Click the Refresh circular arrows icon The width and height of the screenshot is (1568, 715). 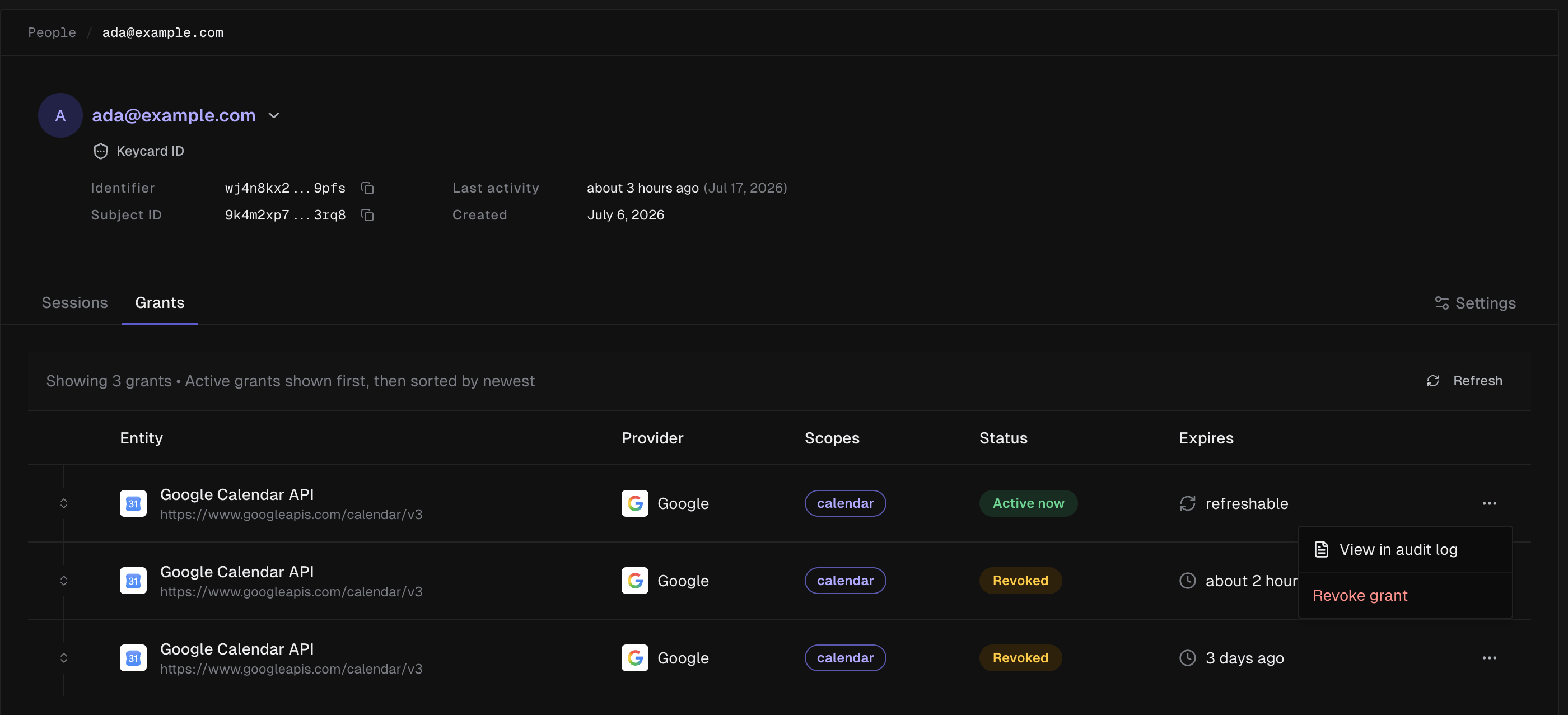click(1433, 381)
